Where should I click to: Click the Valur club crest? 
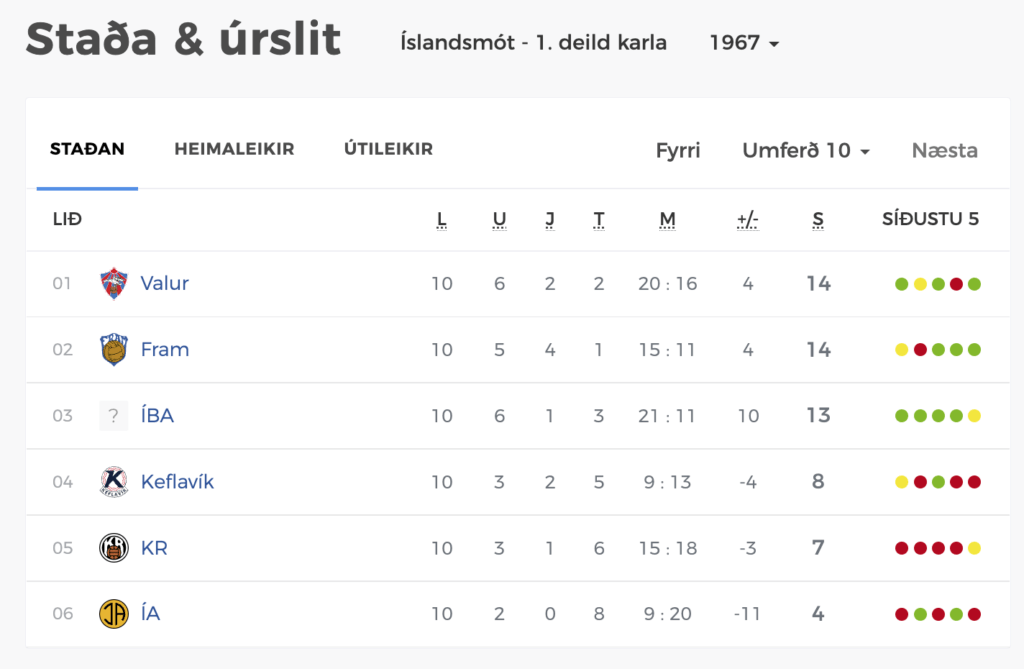point(114,284)
